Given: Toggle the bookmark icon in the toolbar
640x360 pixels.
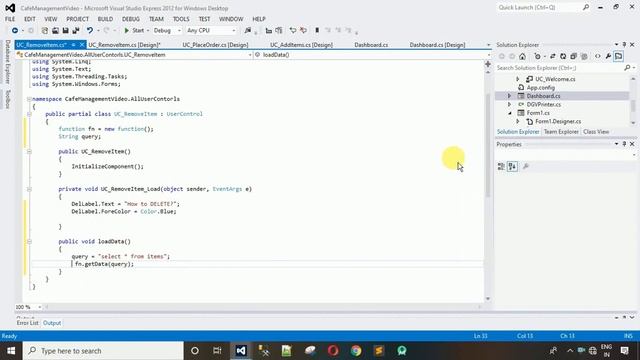Looking at the screenshot, I should [317, 31].
